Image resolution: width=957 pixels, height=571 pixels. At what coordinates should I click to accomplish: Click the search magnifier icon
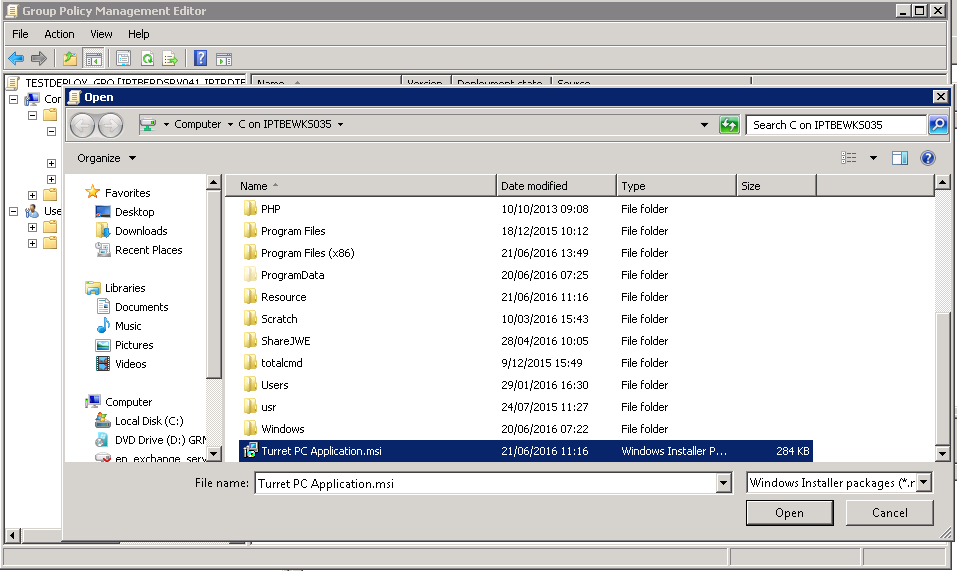click(x=937, y=124)
